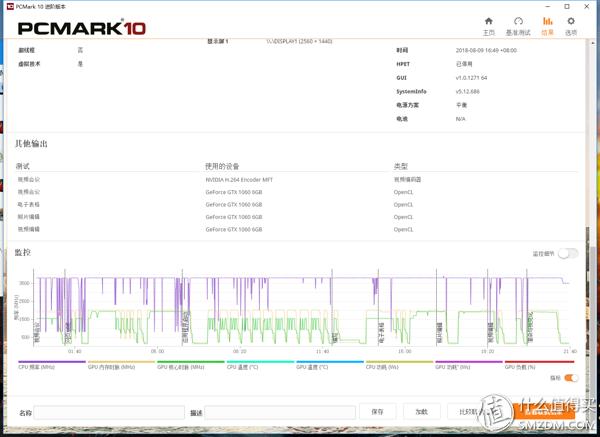Select the 照片编辑 test row
Viewport: 600px width, 437px height.
[29, 217]
